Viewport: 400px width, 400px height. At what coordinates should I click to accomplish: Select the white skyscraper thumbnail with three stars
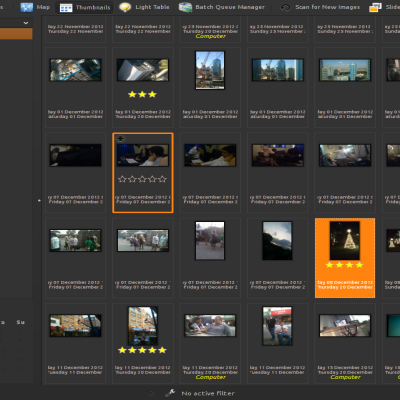(x=143, y=70)
